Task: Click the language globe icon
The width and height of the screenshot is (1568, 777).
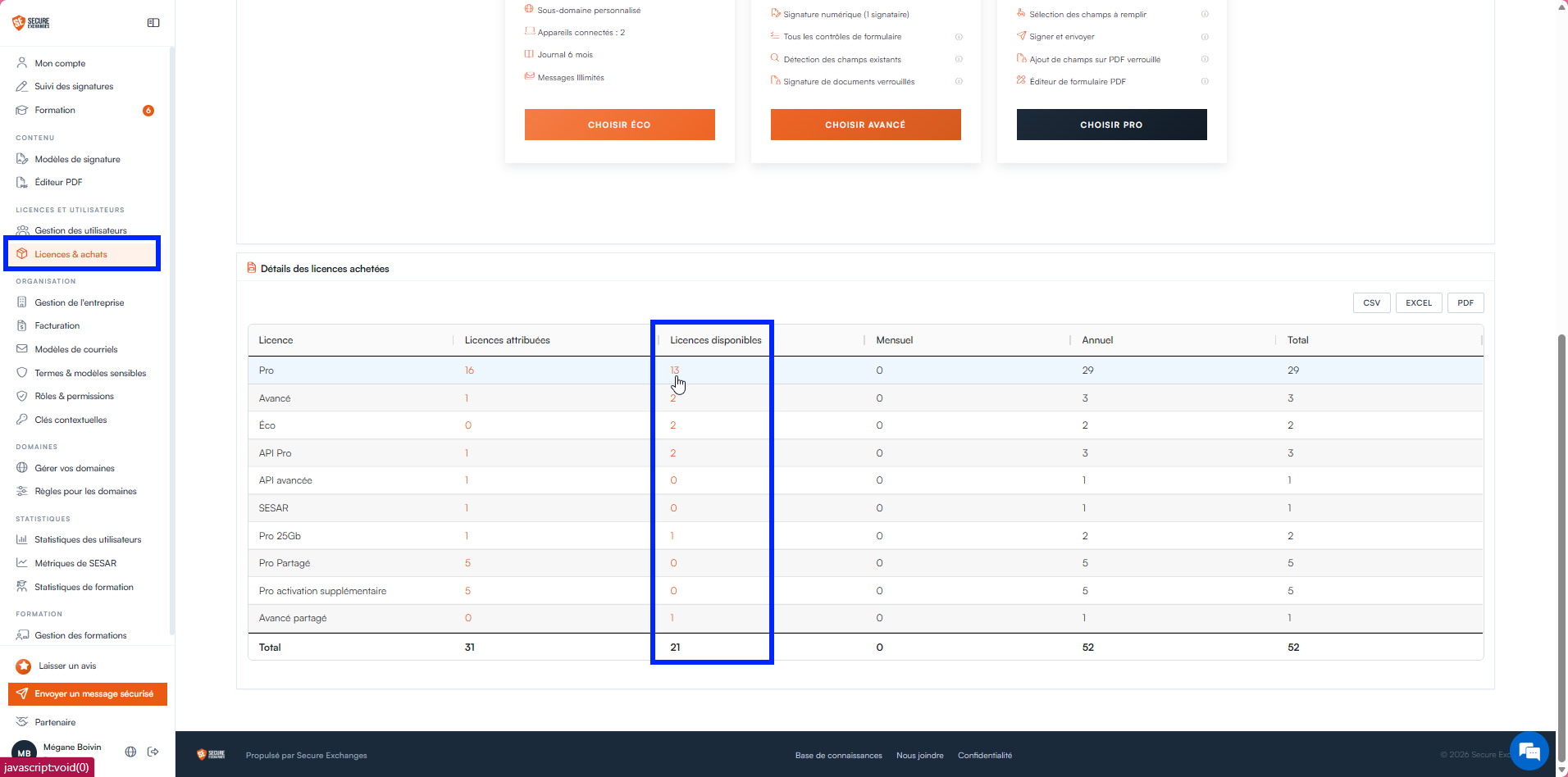Action: (x=130, y=752)
